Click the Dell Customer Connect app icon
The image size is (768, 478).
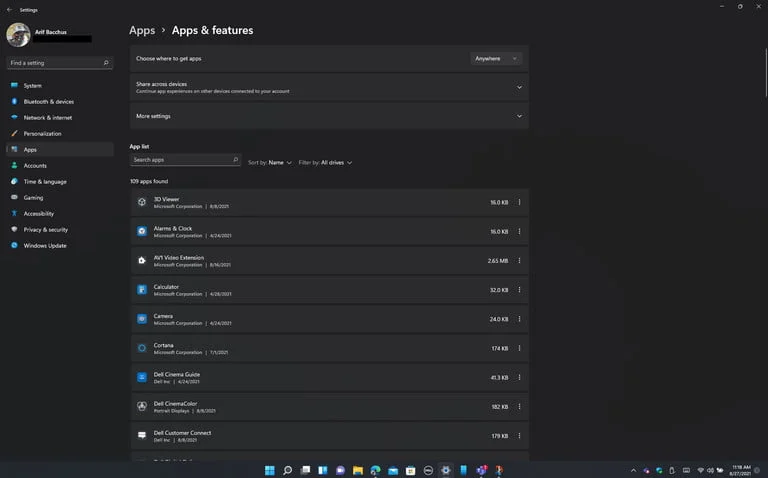pyautogui.click(x=142, y=435)
